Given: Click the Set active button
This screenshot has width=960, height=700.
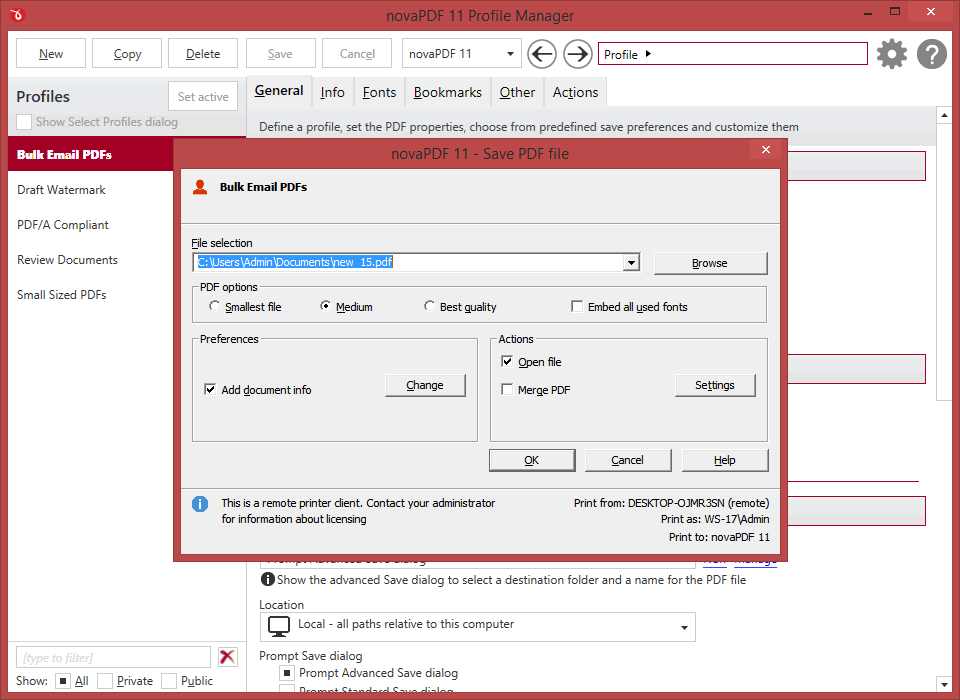Looking at the screenshot, I should pos(203,96).
